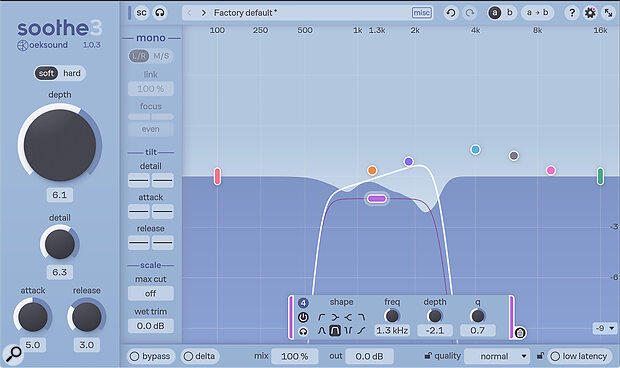Screen dimensions: 620x368
Task: Select B state slot
Action: [510, 13]
